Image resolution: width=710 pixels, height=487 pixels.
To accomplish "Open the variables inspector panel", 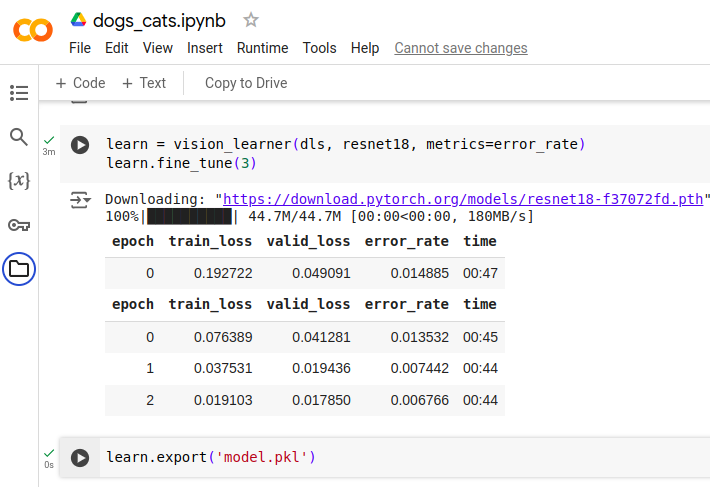I will coord(19,181).
